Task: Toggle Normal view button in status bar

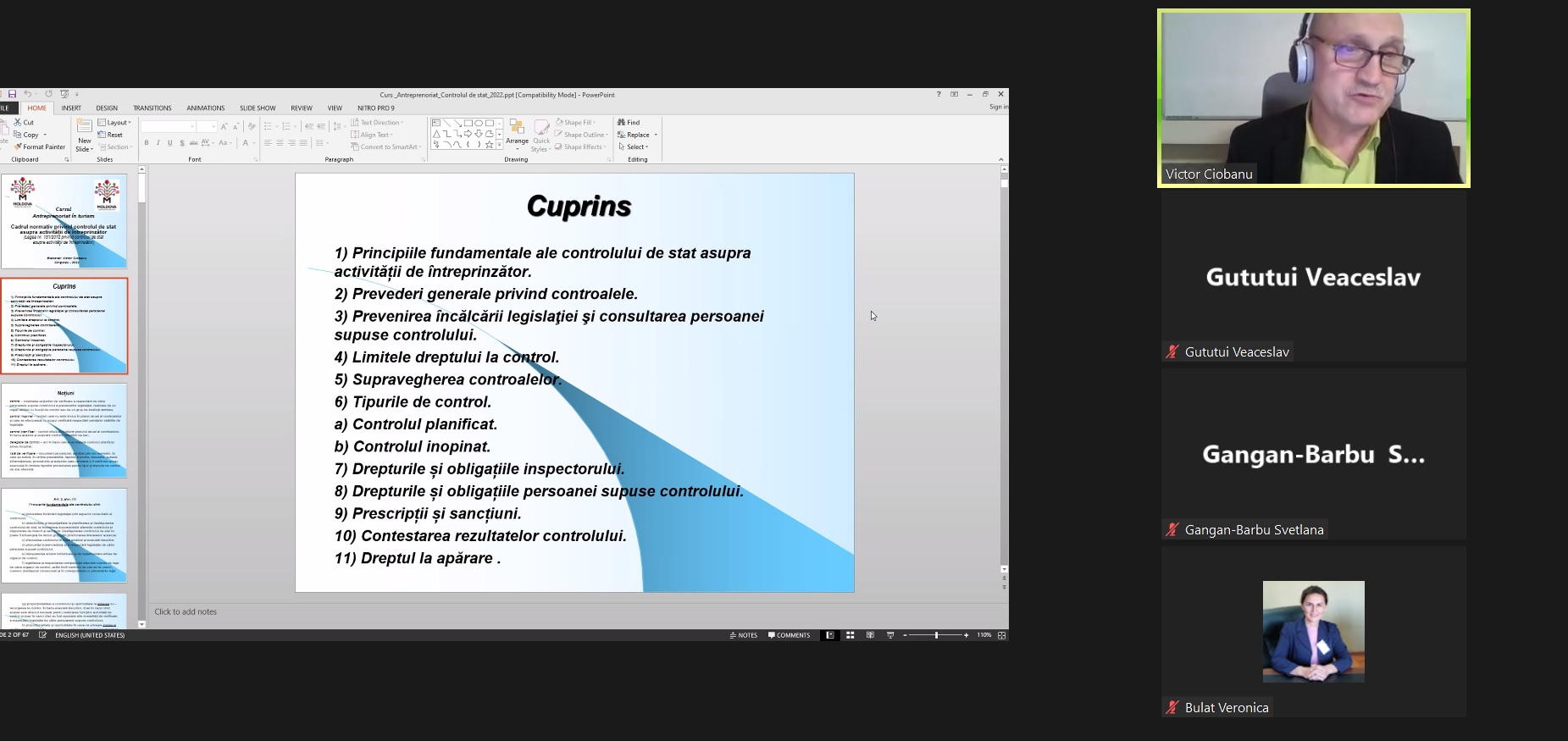Action: click(x=830, y=635)
